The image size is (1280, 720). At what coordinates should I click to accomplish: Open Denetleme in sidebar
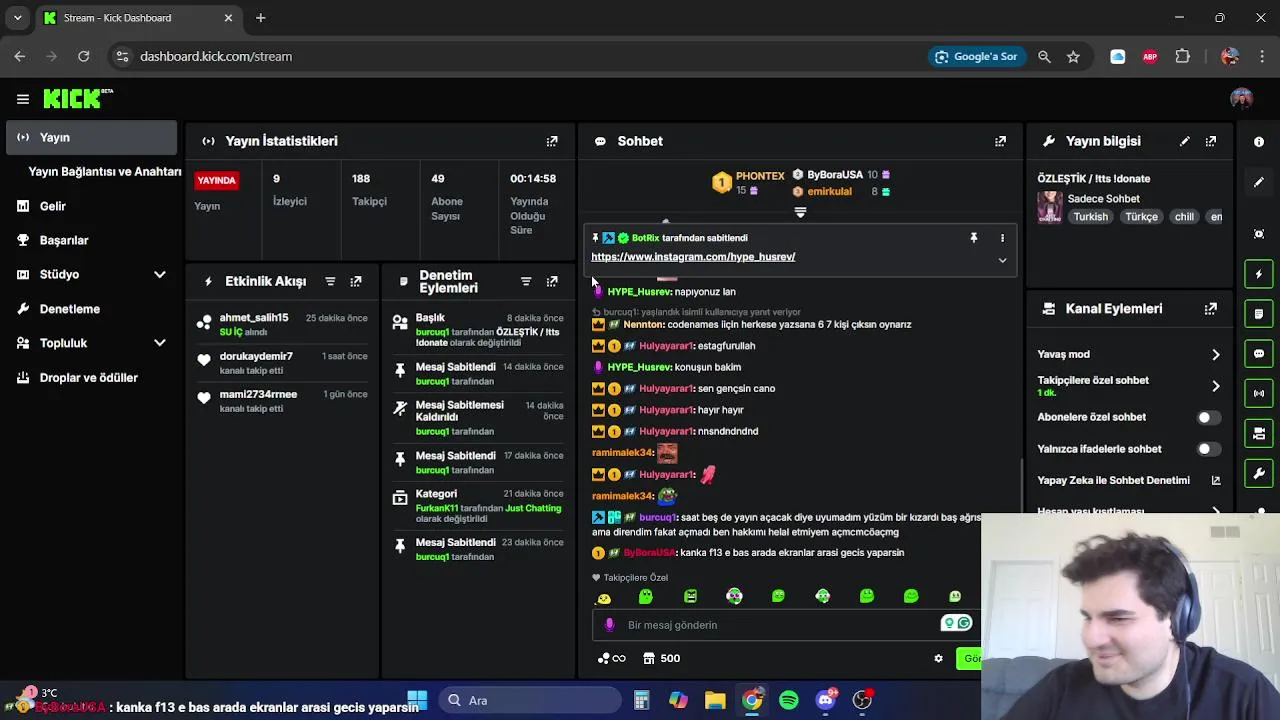click(69, 309)
